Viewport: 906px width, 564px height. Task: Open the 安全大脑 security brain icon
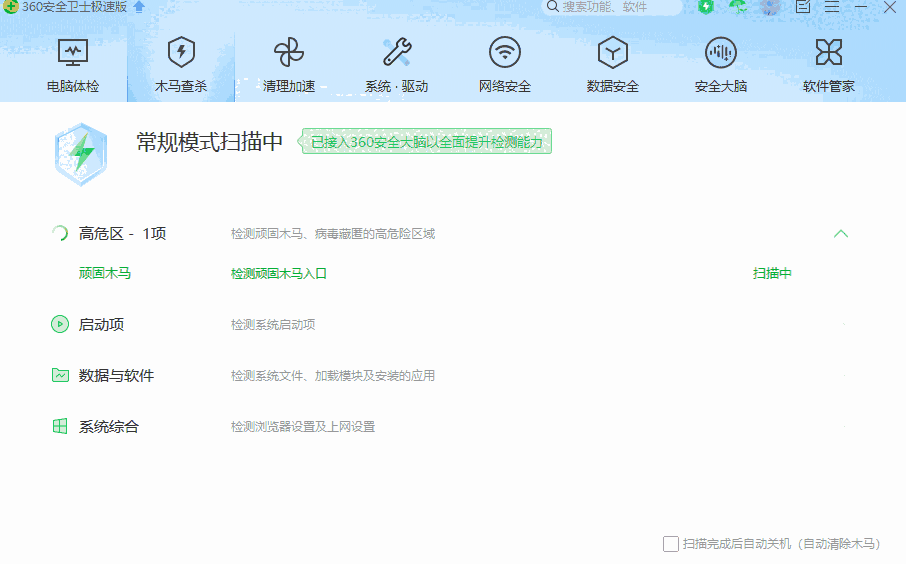coord(721,52)
